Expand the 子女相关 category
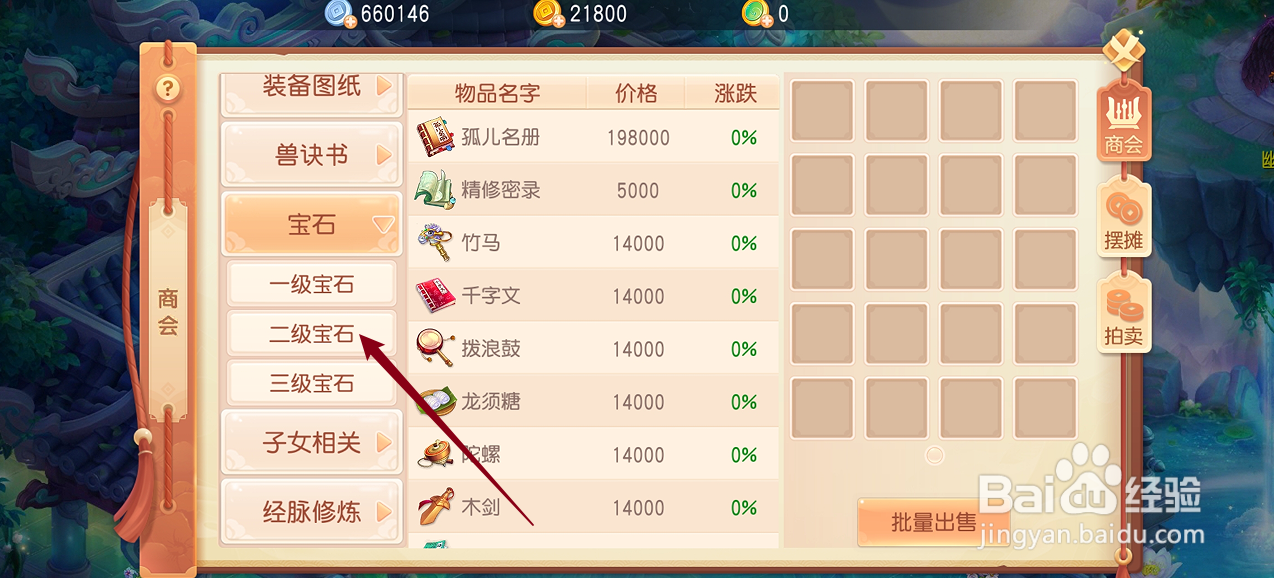This screenshot has width=1274, height=578. (x=311, y=442)
